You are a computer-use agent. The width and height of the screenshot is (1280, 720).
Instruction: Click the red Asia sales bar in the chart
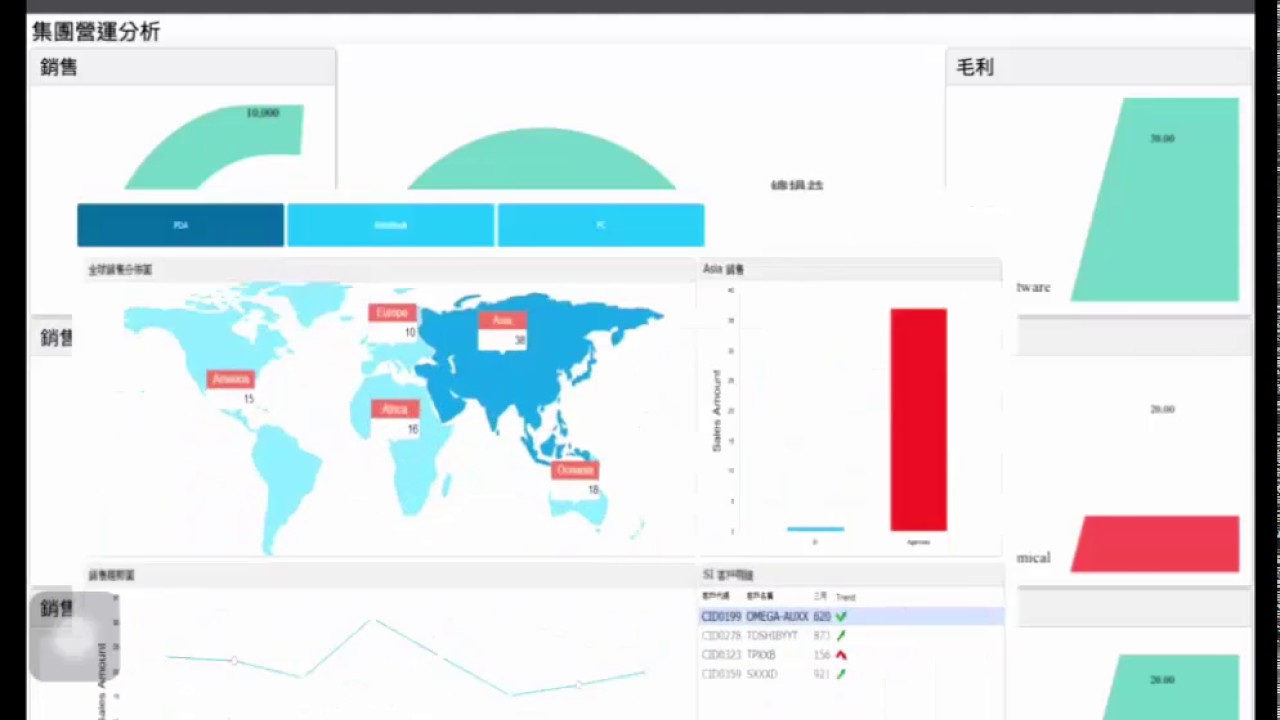pyautogui.click(x=917, y=420)
